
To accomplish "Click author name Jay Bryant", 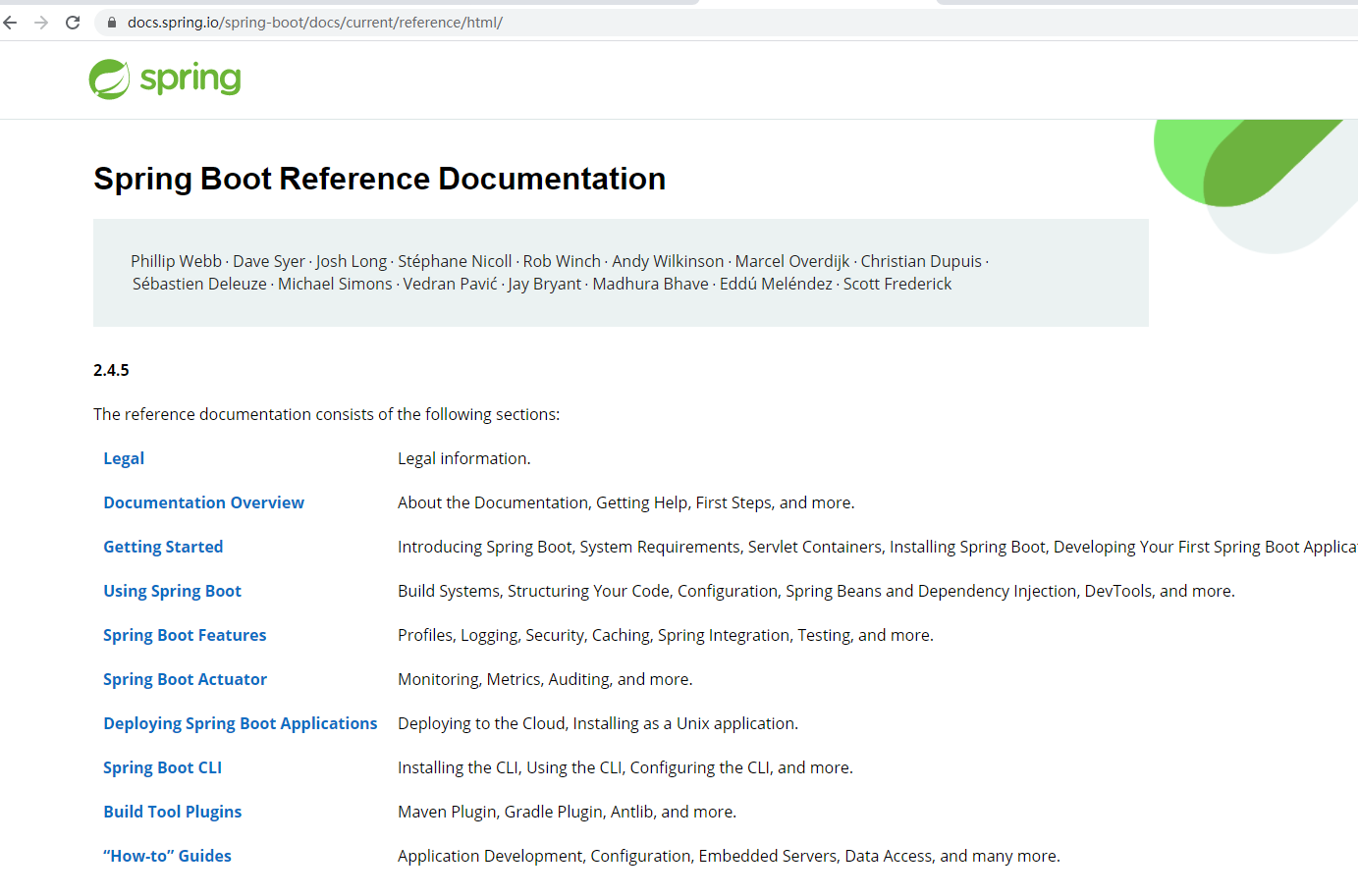I will (x=545, y=284).
